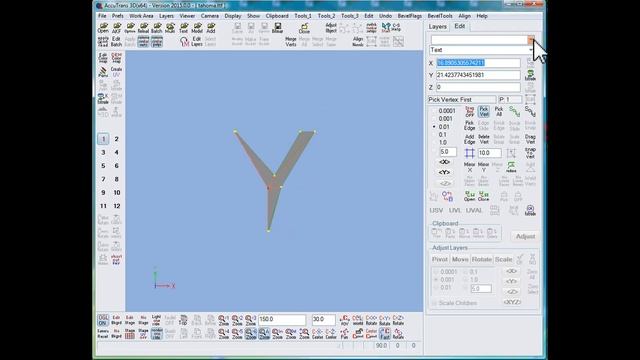Click the Pan camera icon
Image resolution: width=640 pixels, height=360 pixels.
pyautogui.click(x=344, y=334)
